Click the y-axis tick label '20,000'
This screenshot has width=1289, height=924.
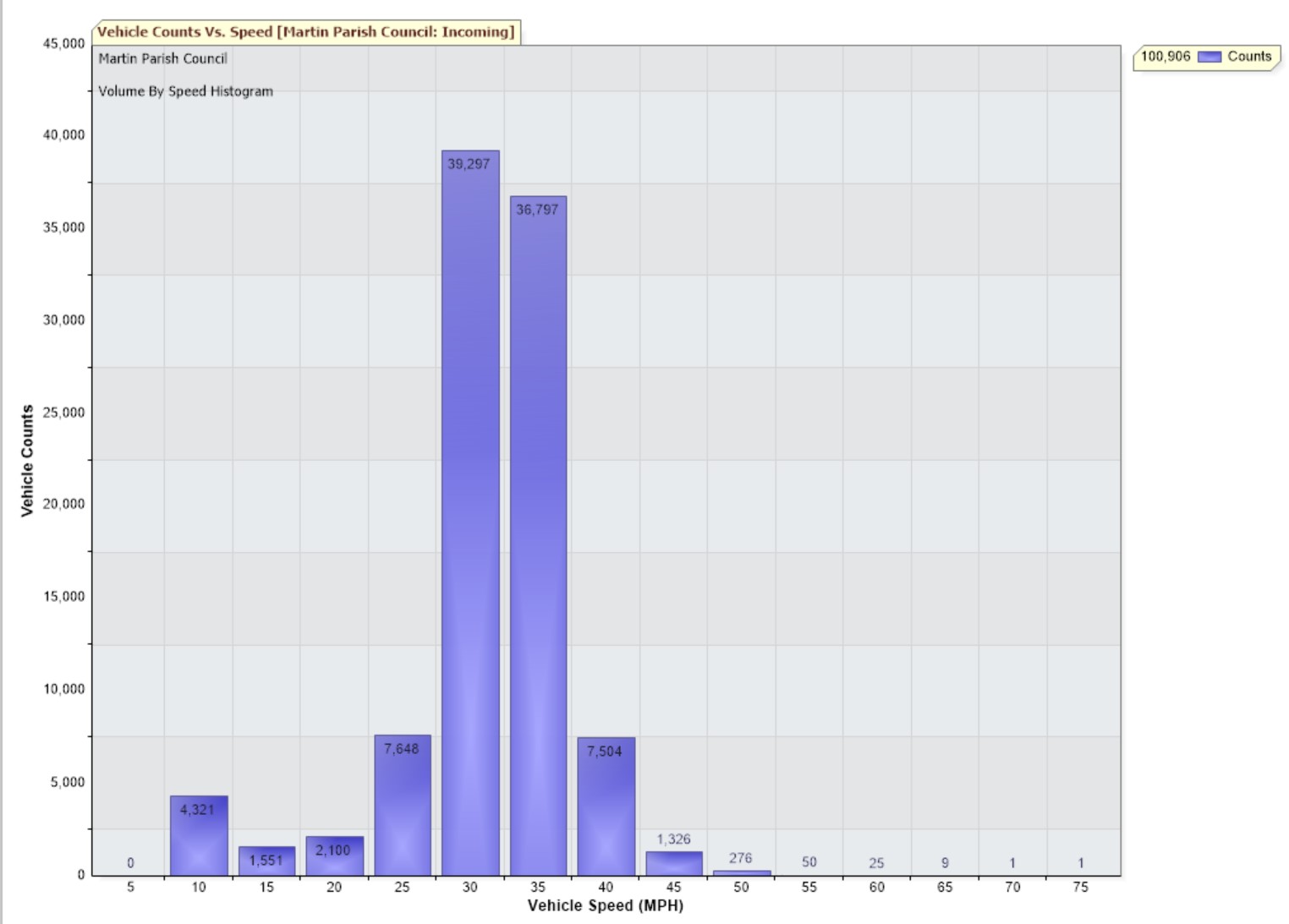click(x=64, y=504)
